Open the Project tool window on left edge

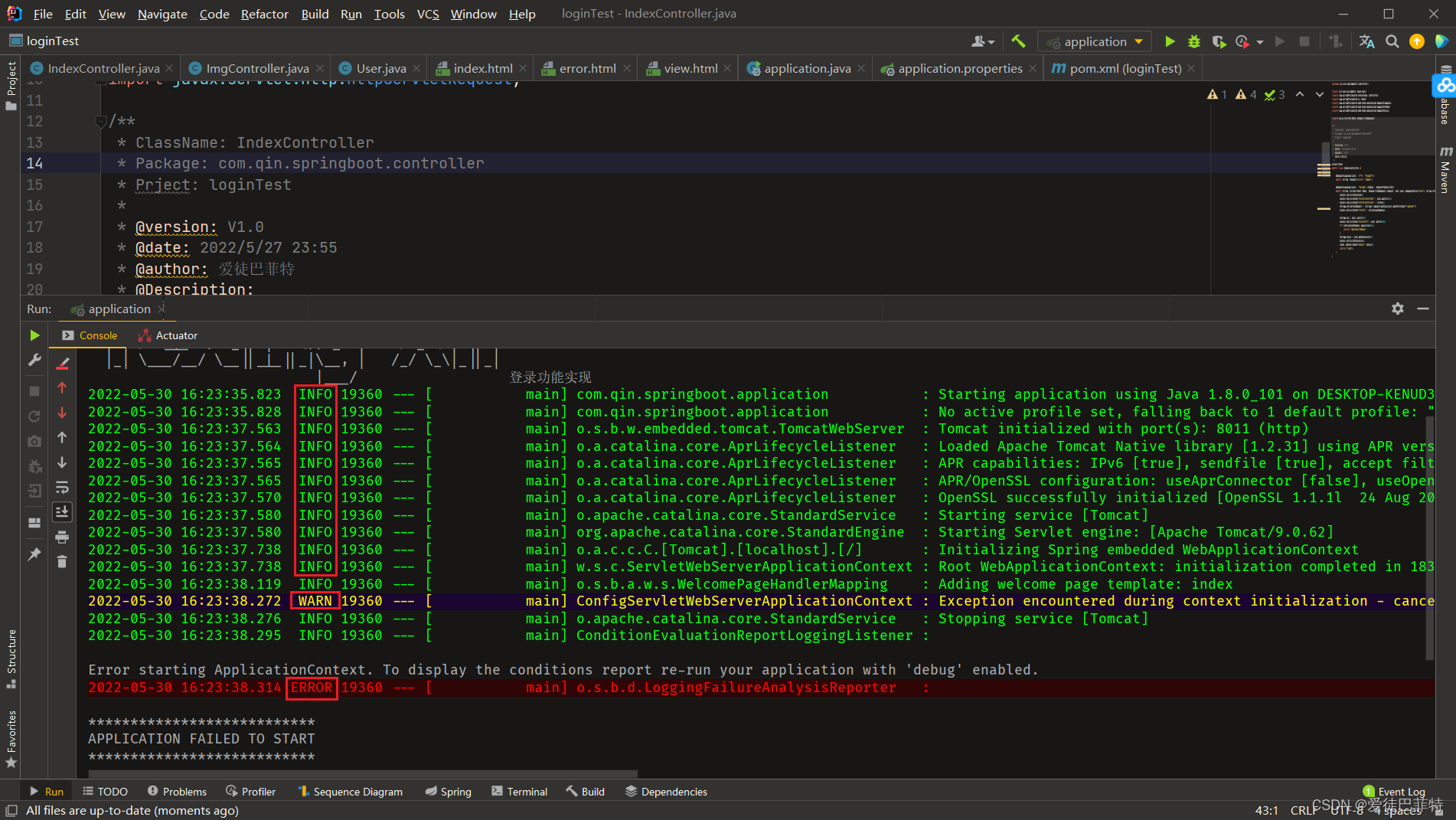pyautogui.click(x=11, y=84)
